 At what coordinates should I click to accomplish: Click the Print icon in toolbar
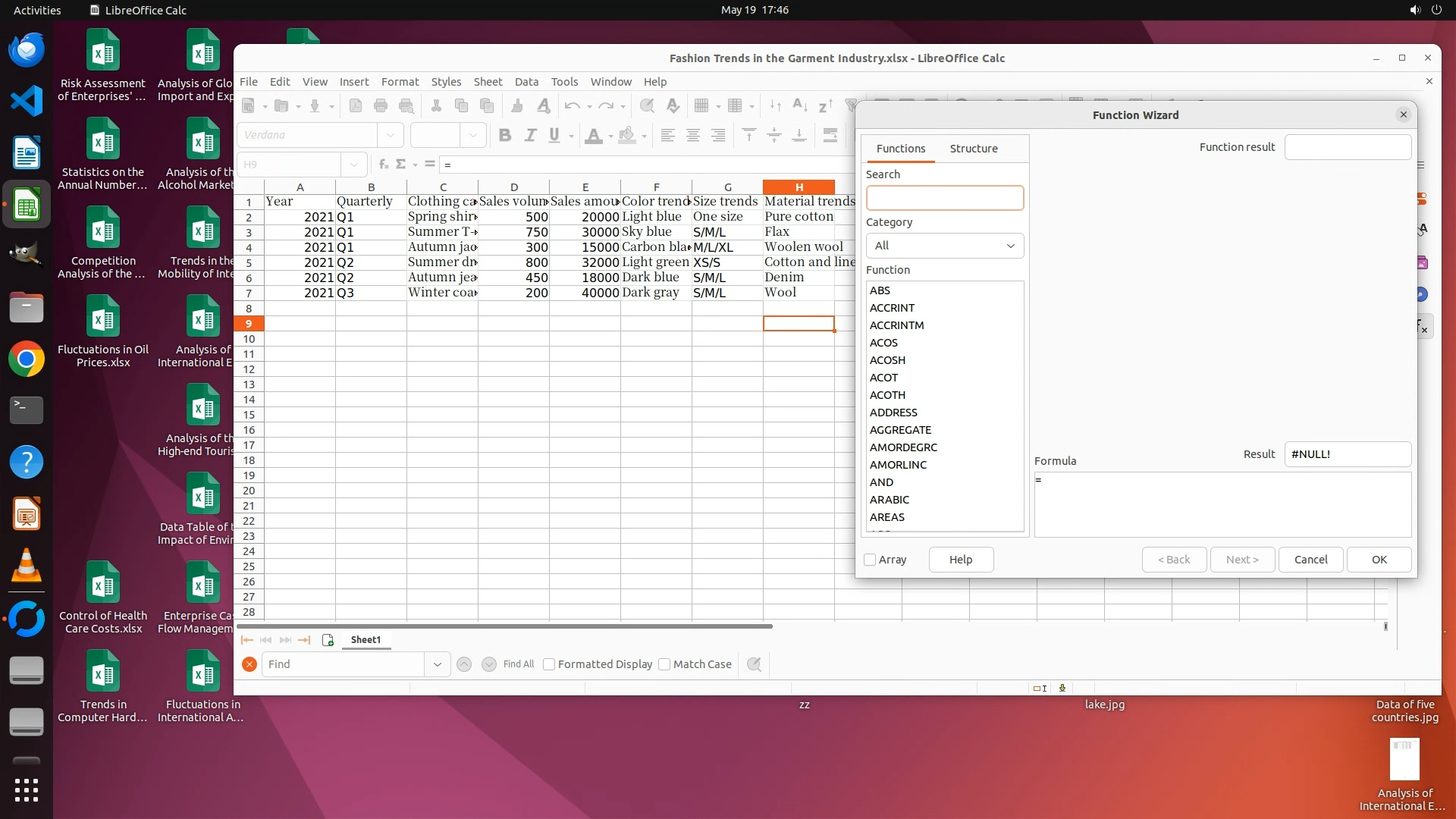coord(381,106)
